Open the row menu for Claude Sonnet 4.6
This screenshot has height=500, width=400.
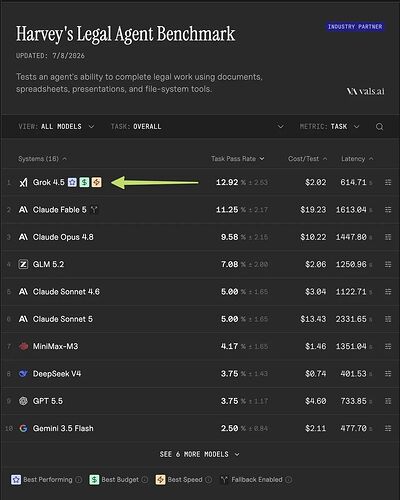(388, 292)
